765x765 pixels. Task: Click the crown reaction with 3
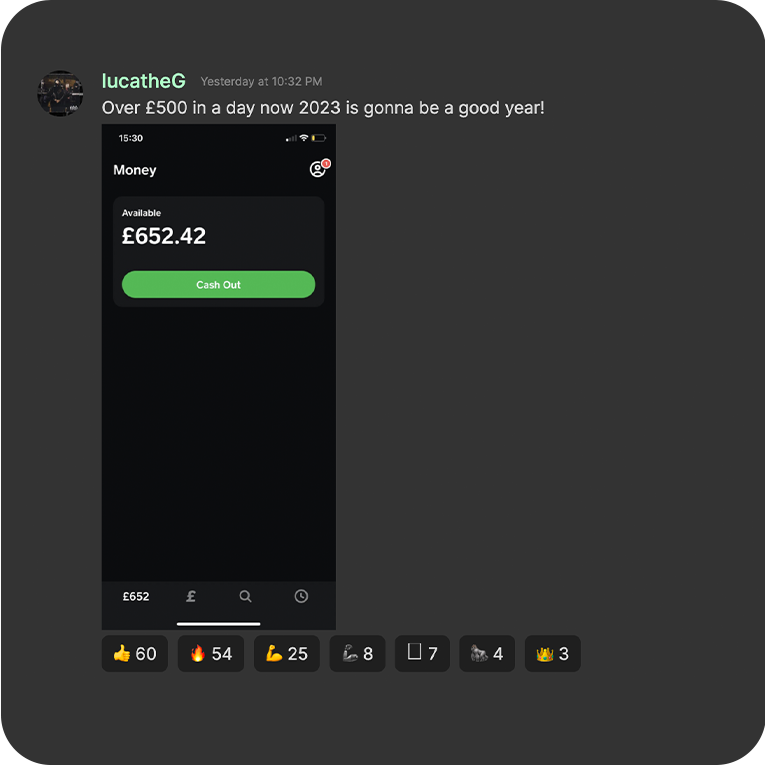[553, 653]
